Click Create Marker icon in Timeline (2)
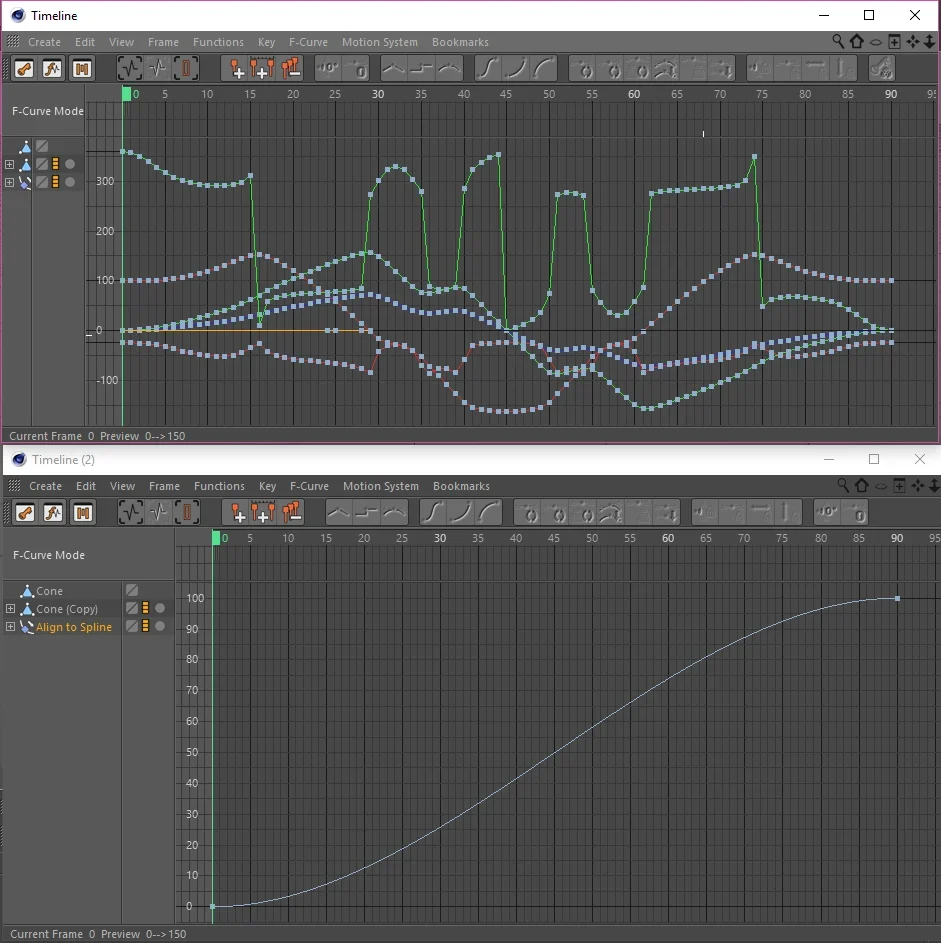The image size is (941, 943). pos(237,513)
